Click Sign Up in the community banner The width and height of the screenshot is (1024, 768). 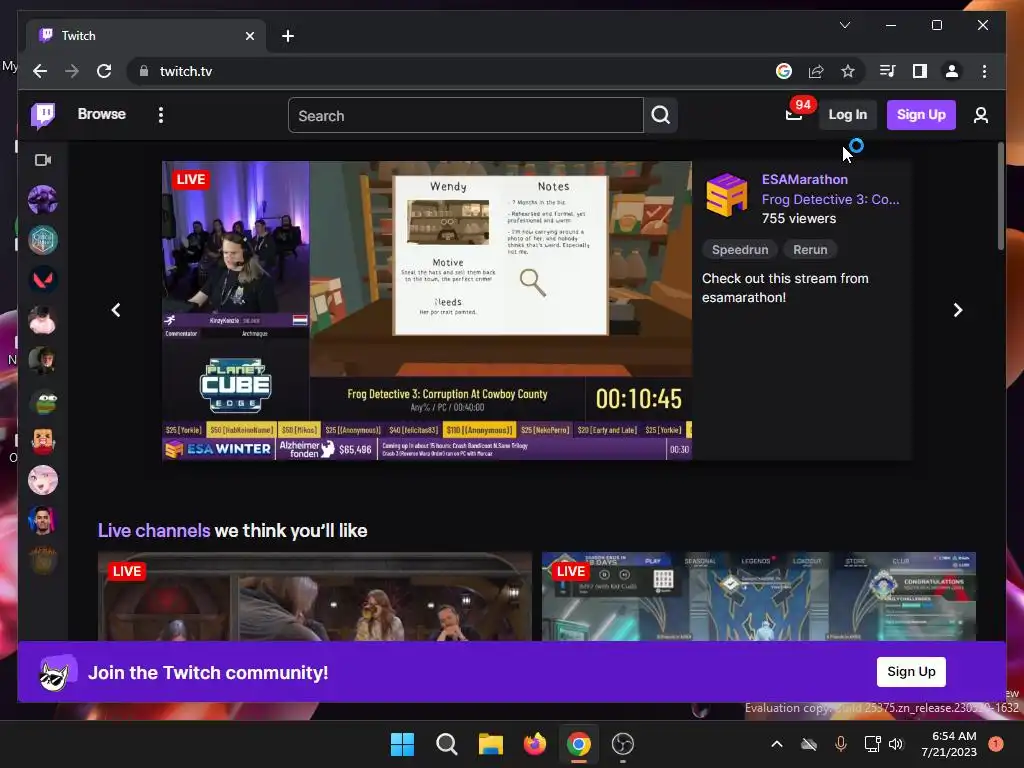point(911,672)
